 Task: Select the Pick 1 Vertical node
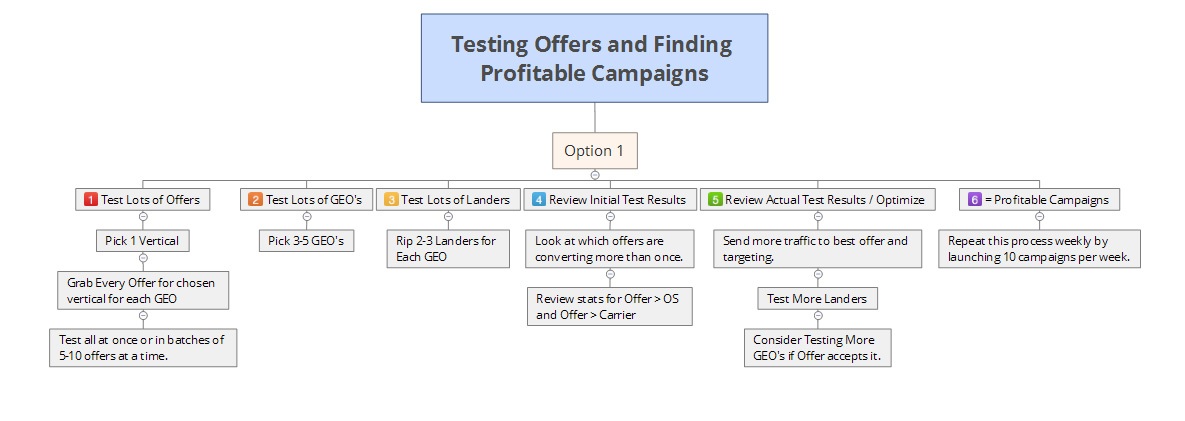[x=143, y=241]
